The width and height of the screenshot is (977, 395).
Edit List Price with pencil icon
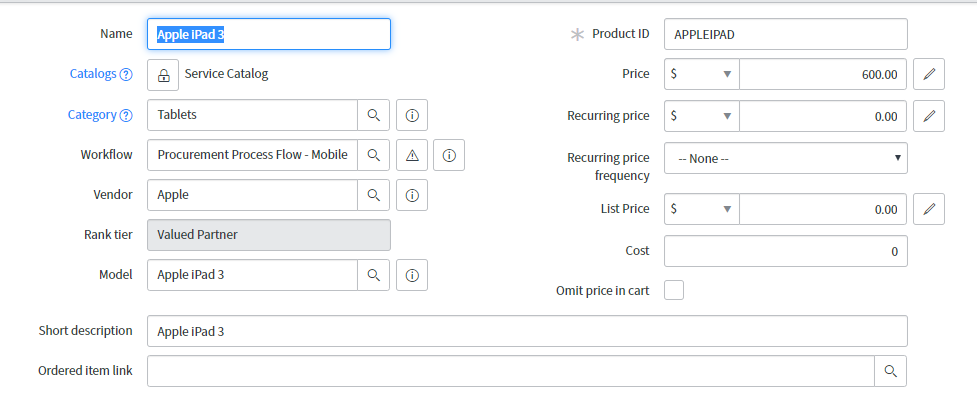click(x=929, y=209)
